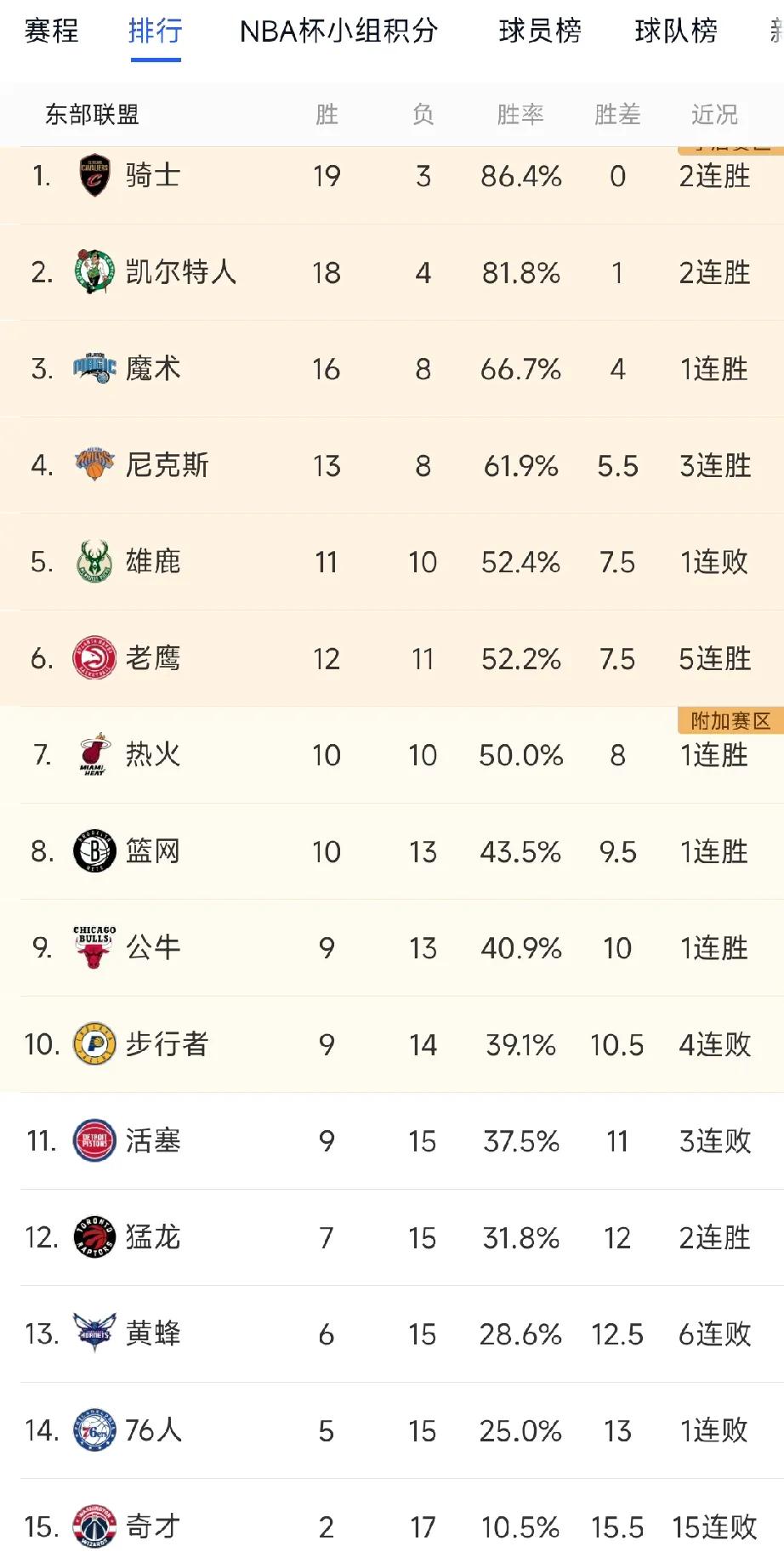Tap the Bucks deer logo

[94, 561]
